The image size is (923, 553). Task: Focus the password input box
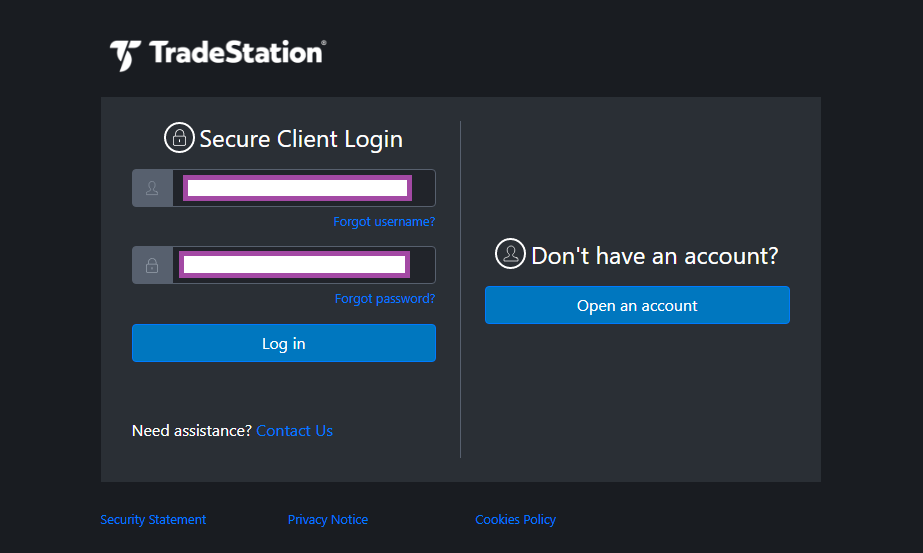[x=294, y=265]
